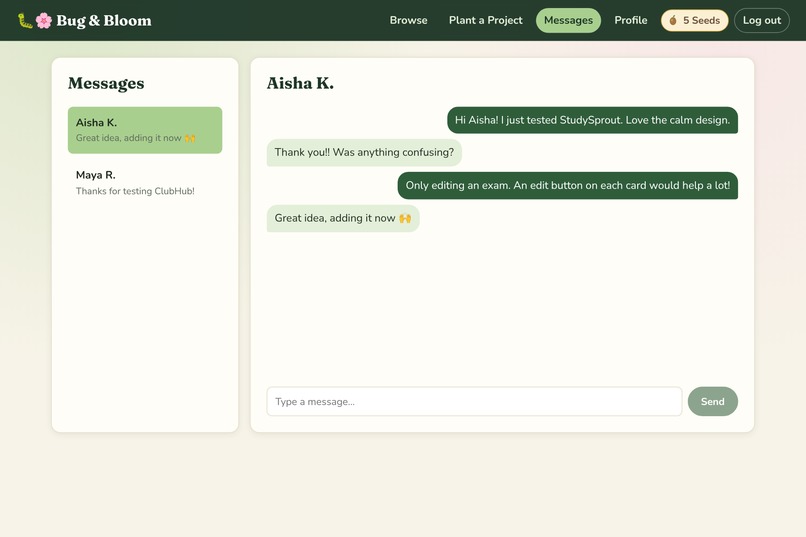This screenshot has width=806, height=537.
Task: Click the 'Great idea, adding it now' chat bubble
Action: tap(343, 218)
